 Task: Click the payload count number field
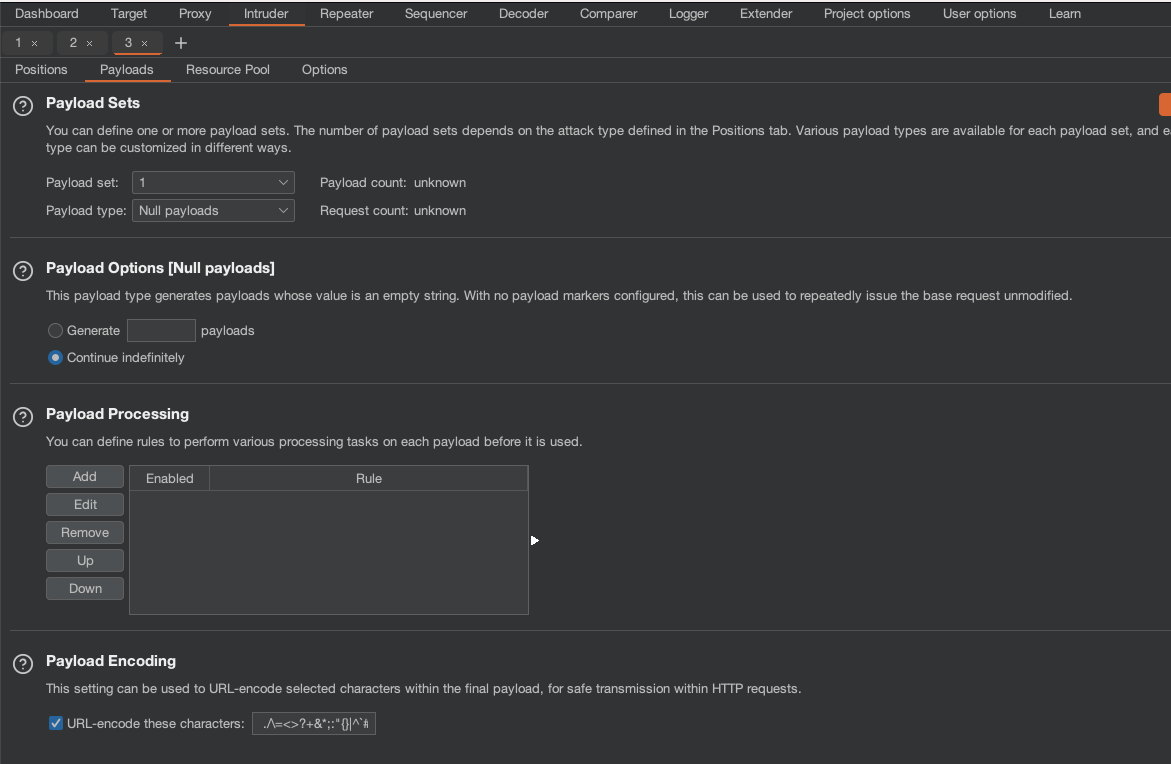(x=161, y=331)
